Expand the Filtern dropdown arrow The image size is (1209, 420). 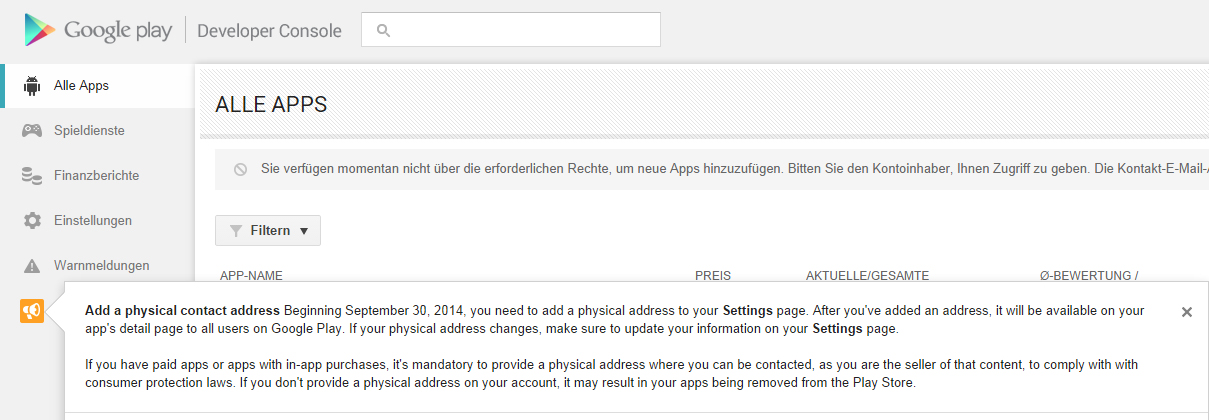click(304, 231)
